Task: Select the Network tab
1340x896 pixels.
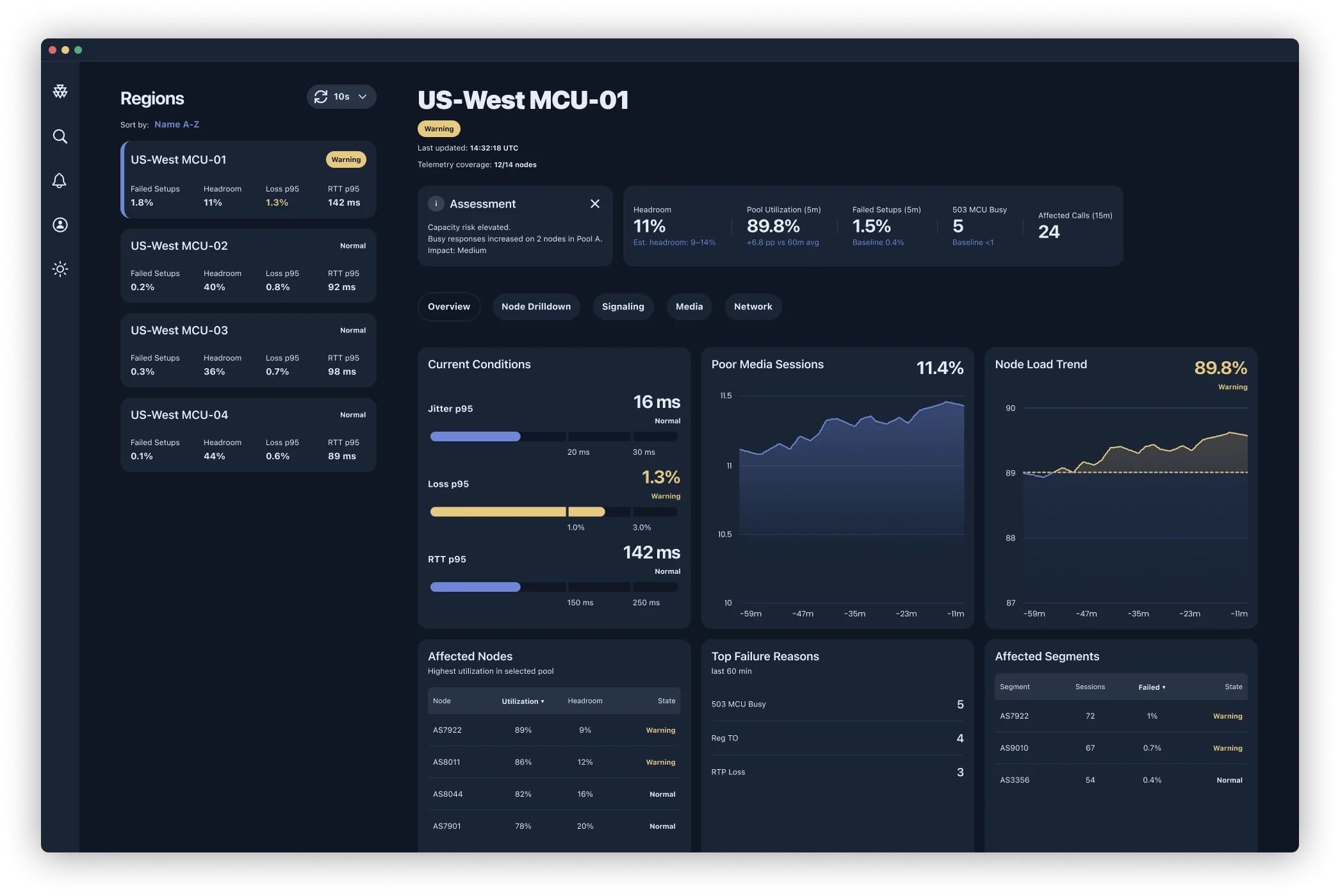Action: tap(753, 307)
